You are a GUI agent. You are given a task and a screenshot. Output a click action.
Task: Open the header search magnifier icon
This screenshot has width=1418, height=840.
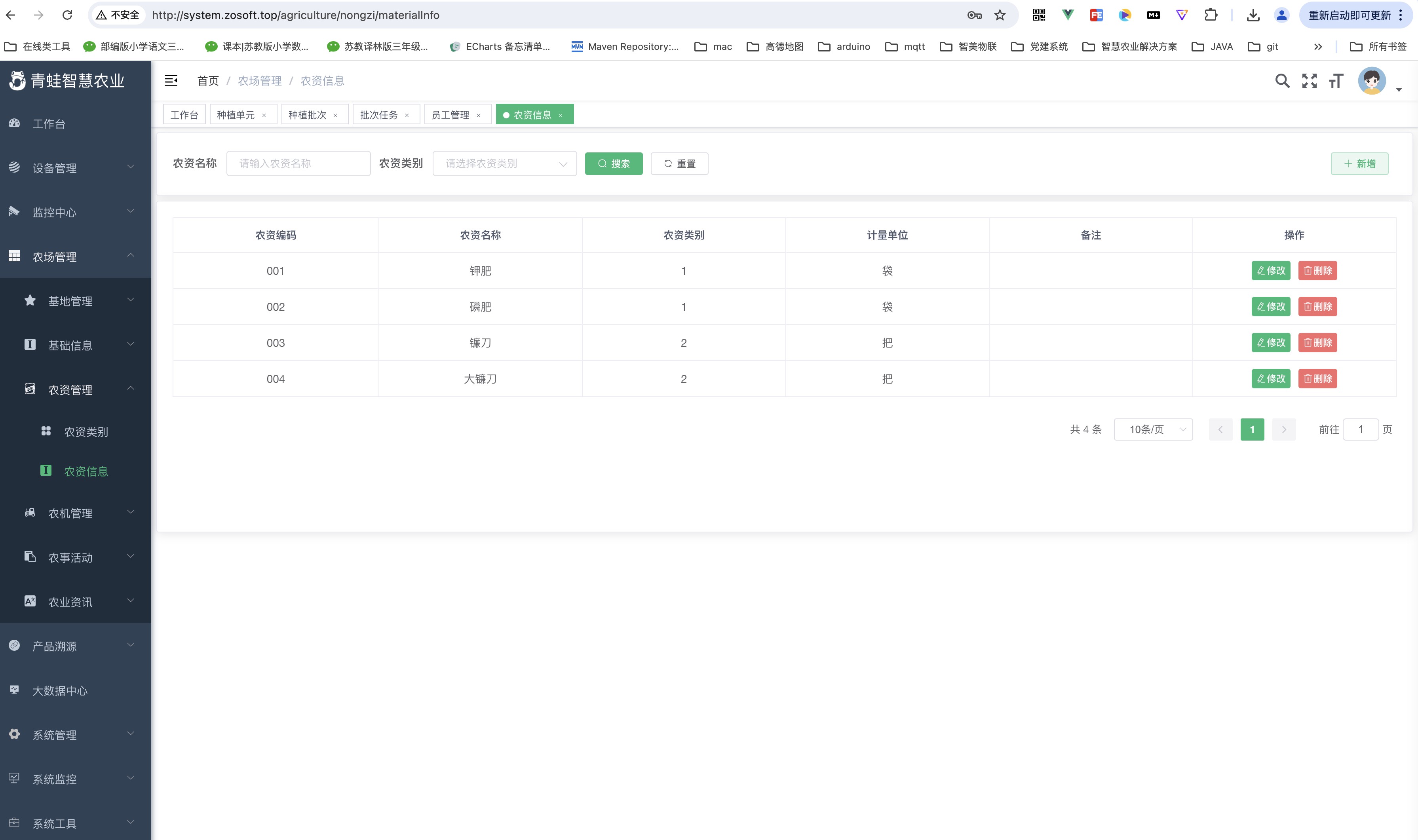1282,81
